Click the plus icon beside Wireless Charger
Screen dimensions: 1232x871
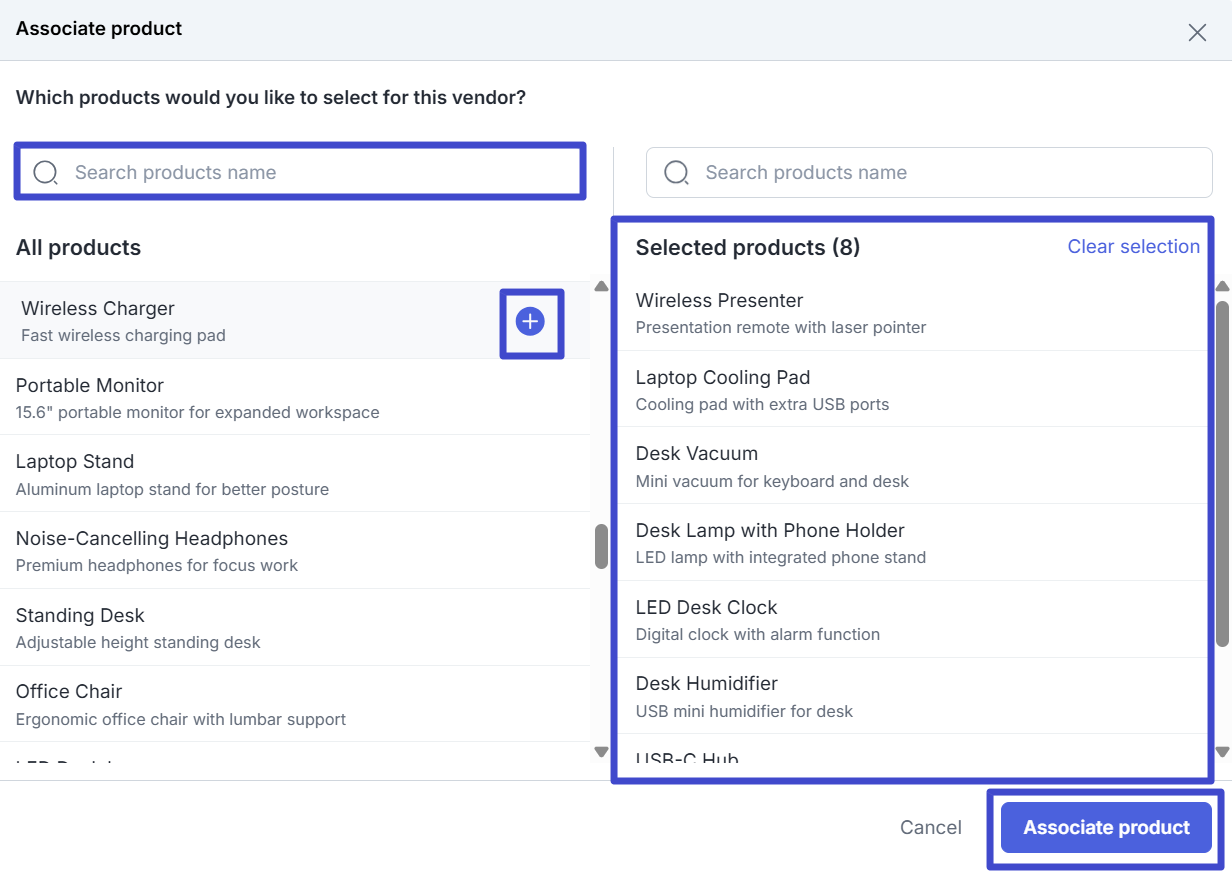pos(530,322)
